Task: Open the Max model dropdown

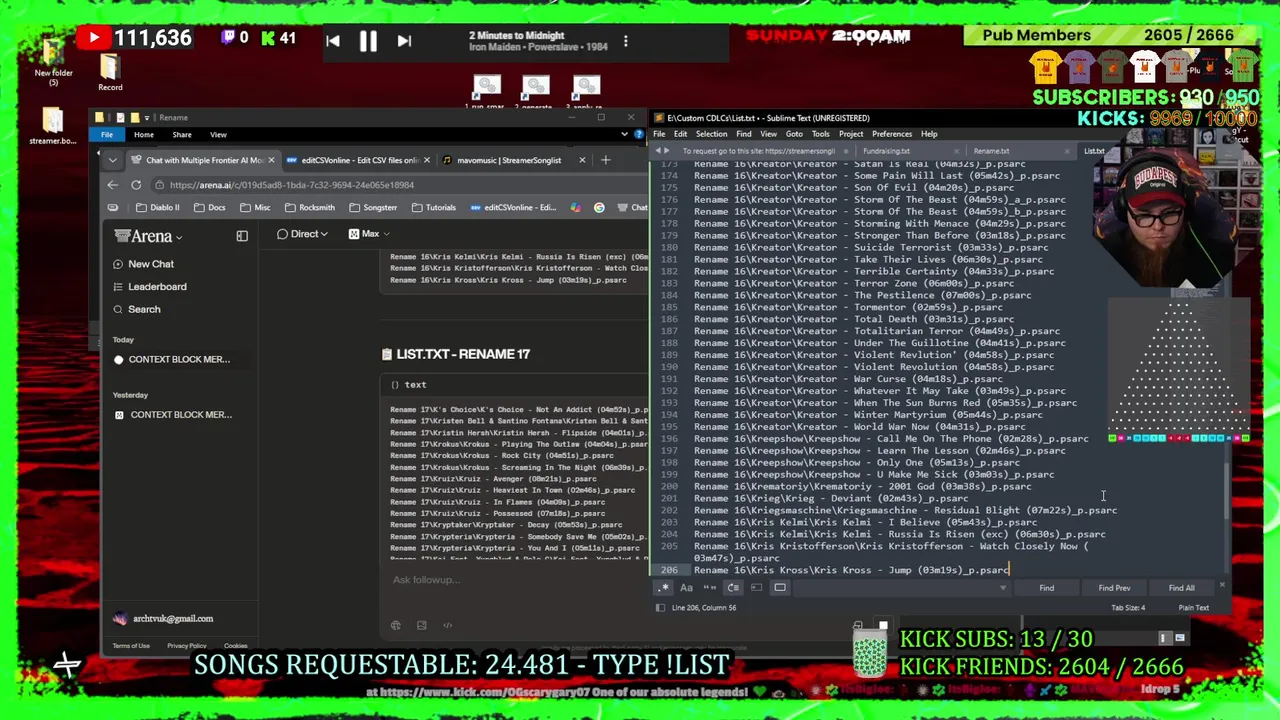Action: (x=369, y=234)
